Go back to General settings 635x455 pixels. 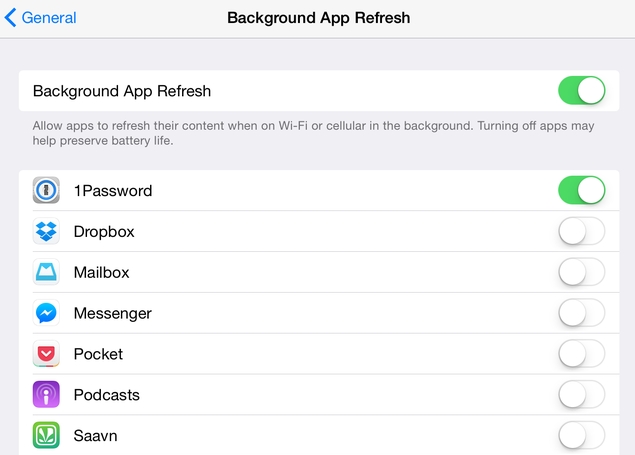tap(40, 18)
